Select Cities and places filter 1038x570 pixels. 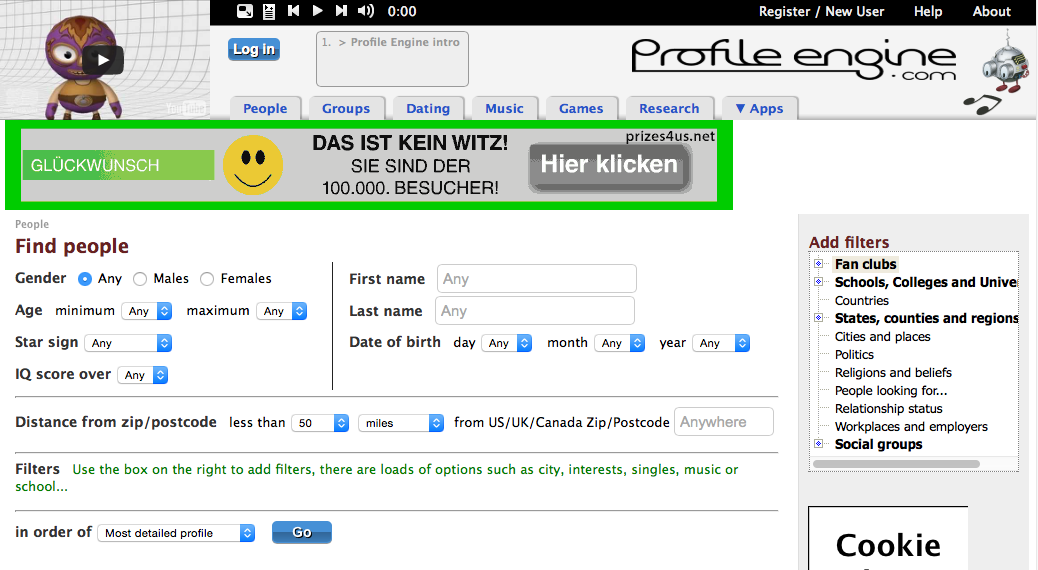(x=882, y=336)
